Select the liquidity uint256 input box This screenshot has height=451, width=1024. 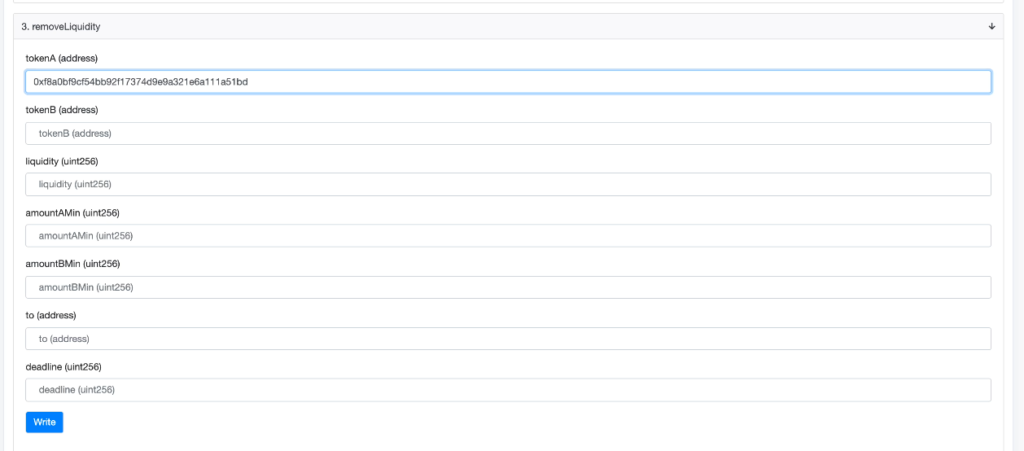[x=508, y=184]
